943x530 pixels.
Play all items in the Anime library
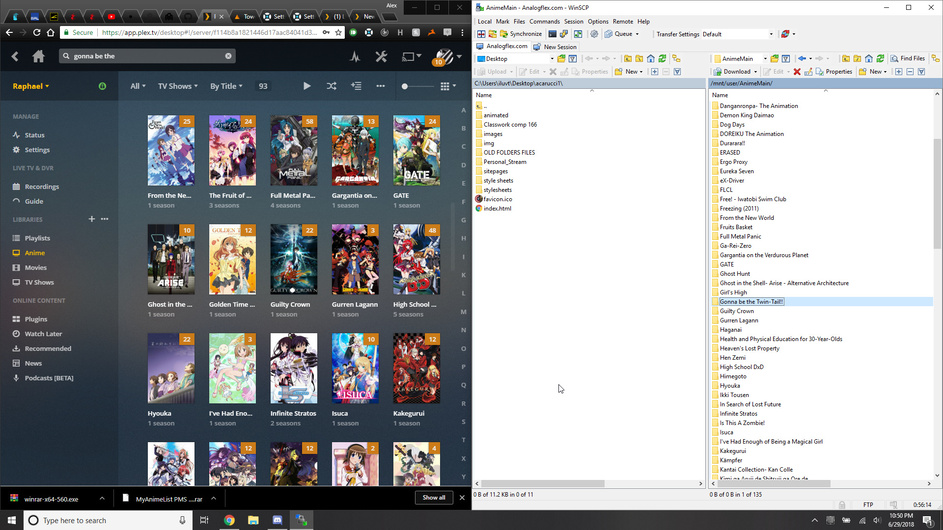click(x=307, y=86)
